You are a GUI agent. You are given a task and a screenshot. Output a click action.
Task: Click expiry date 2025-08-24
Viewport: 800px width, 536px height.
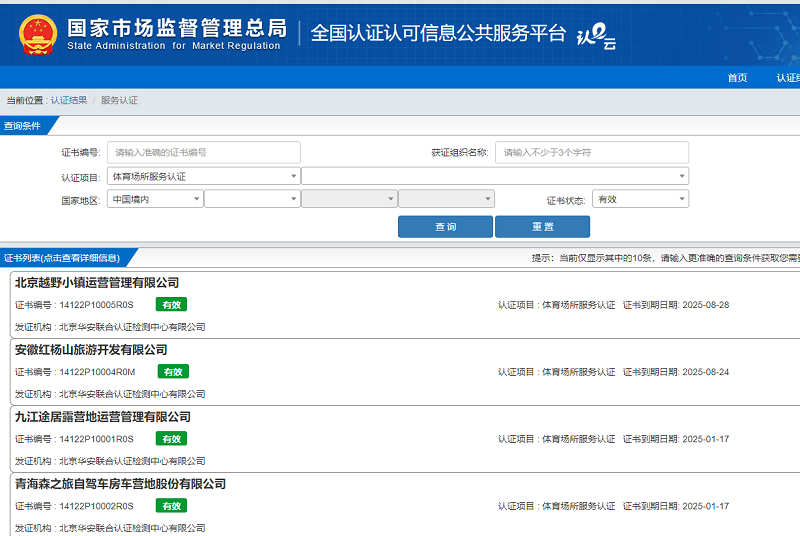pos(706,372)
